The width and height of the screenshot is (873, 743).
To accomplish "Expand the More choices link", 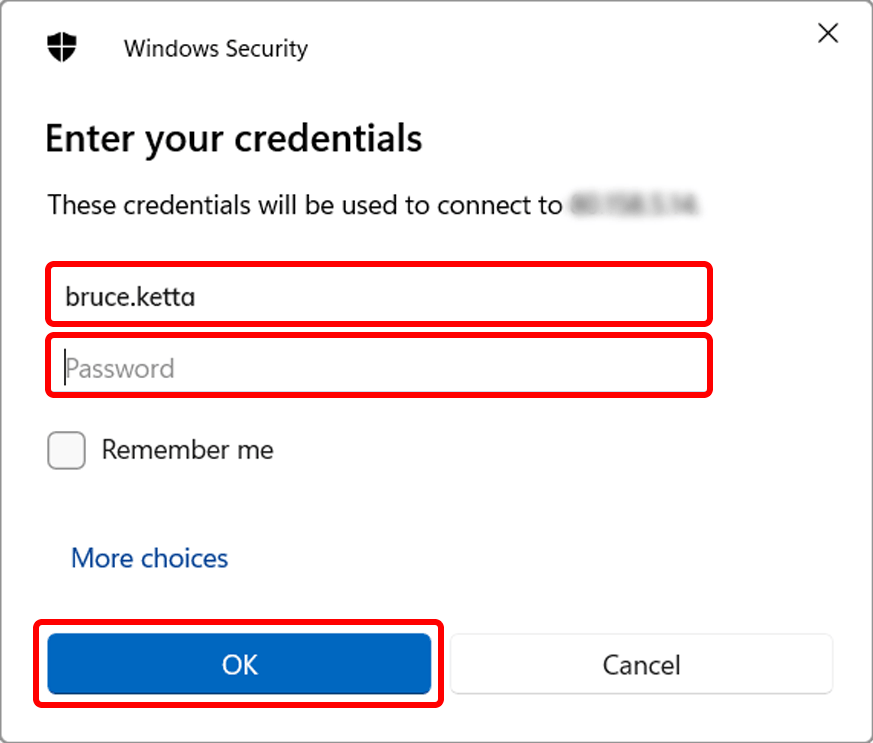I will click(149, 558).
